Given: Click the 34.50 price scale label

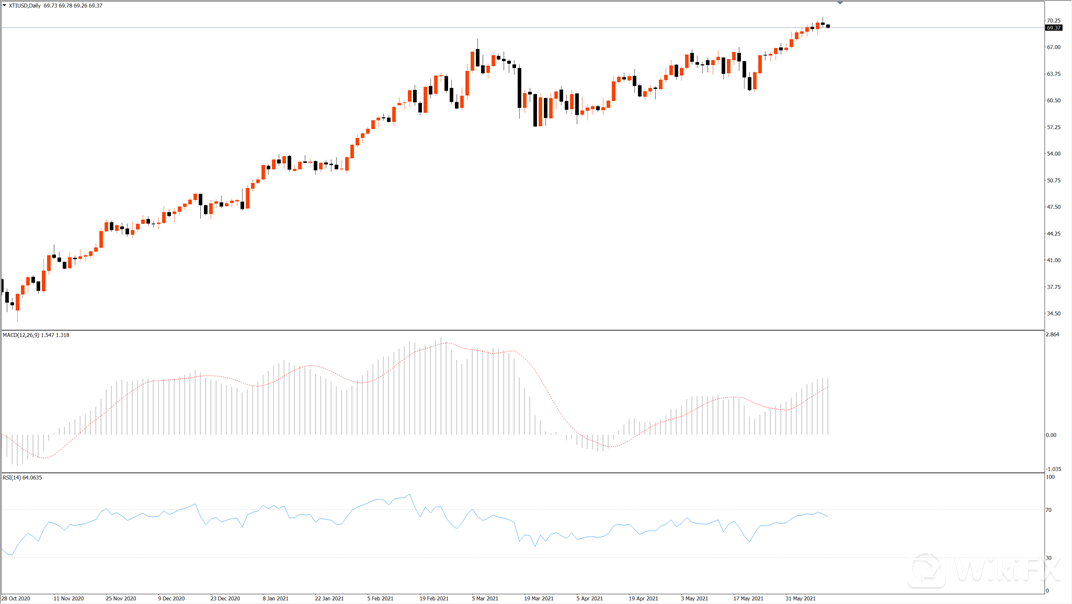Looking at the screenshot, I should (x=1054, y=314).
